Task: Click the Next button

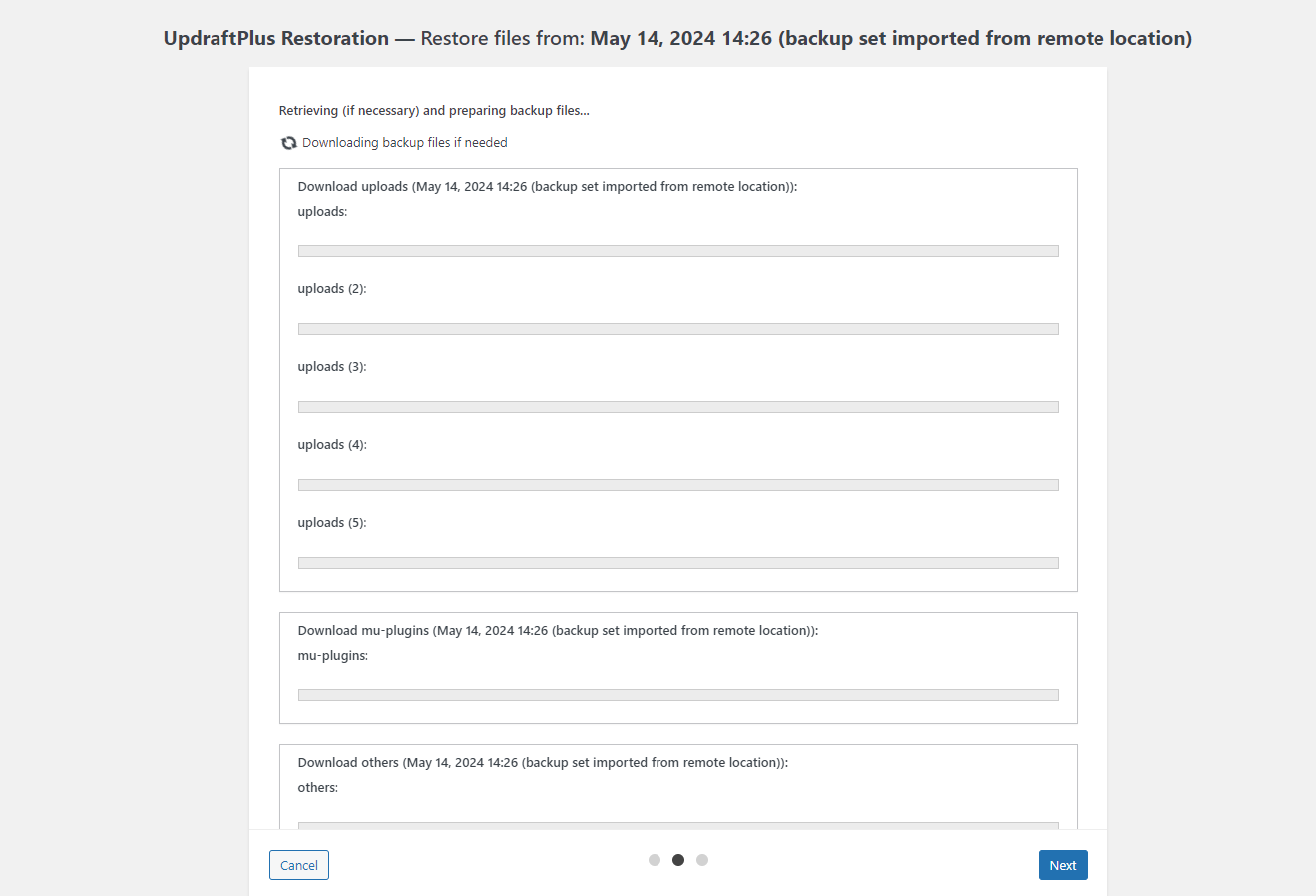Action: (x=1063, y=865)
